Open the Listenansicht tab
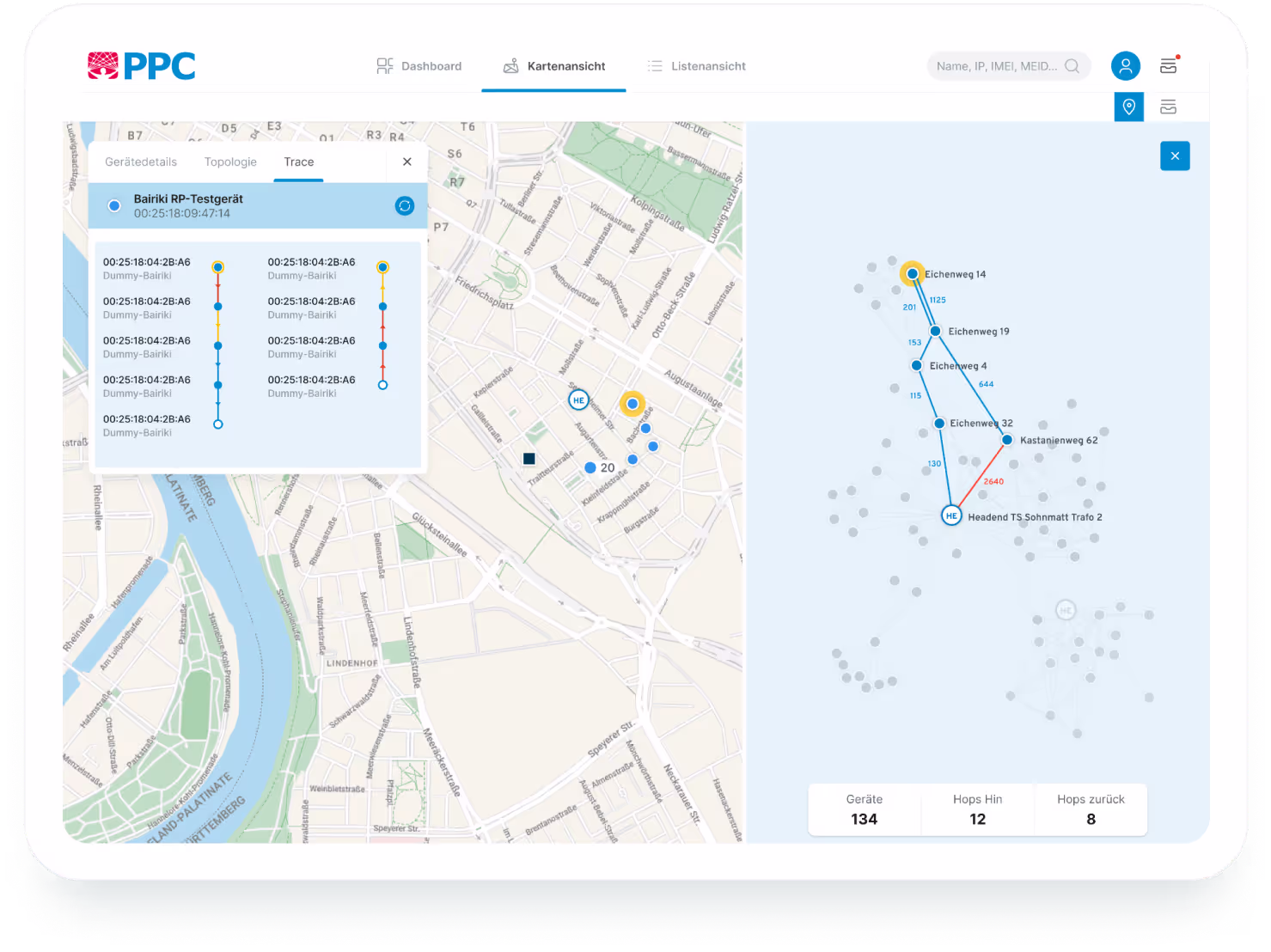 [697, 66]
